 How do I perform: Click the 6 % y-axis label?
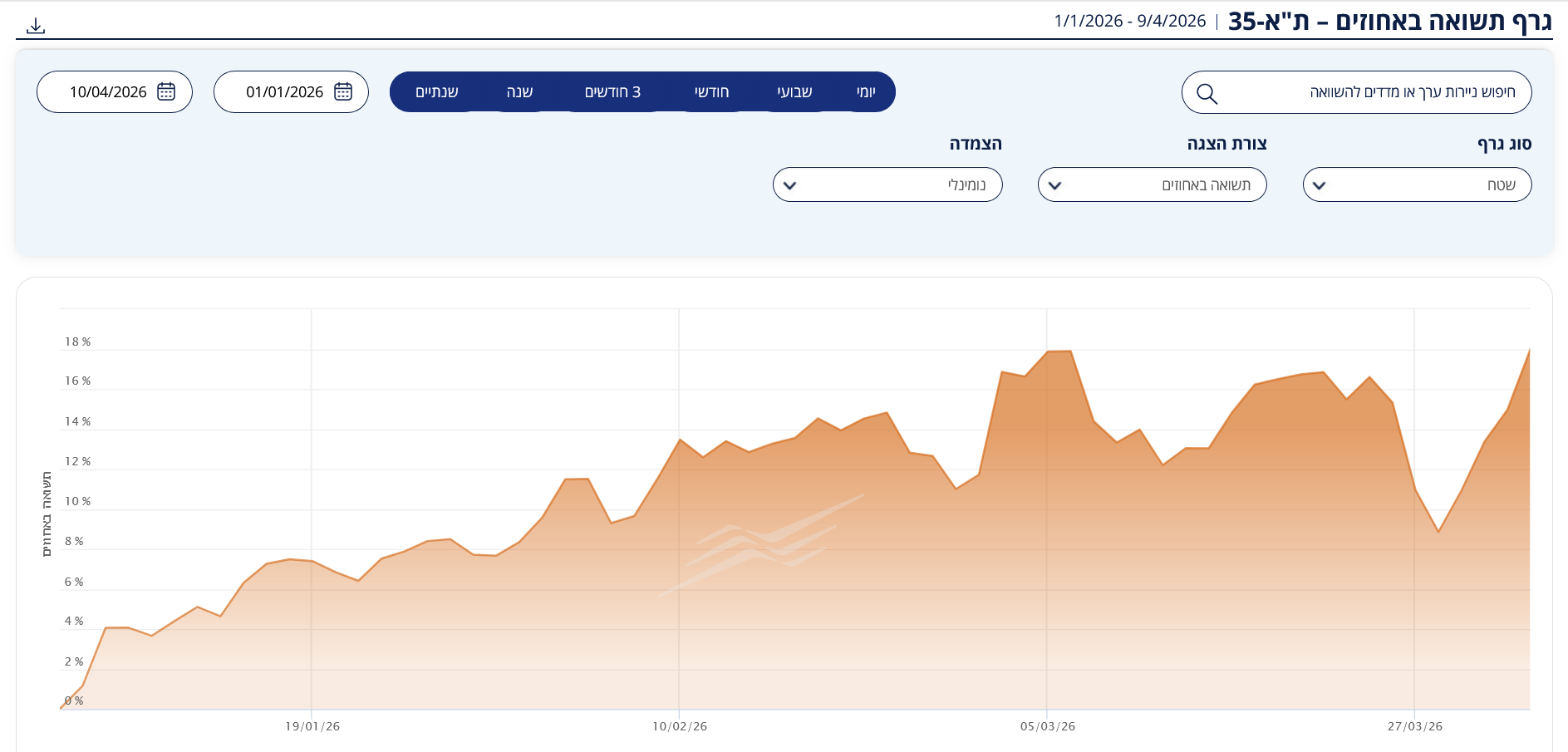pos(74,582)
